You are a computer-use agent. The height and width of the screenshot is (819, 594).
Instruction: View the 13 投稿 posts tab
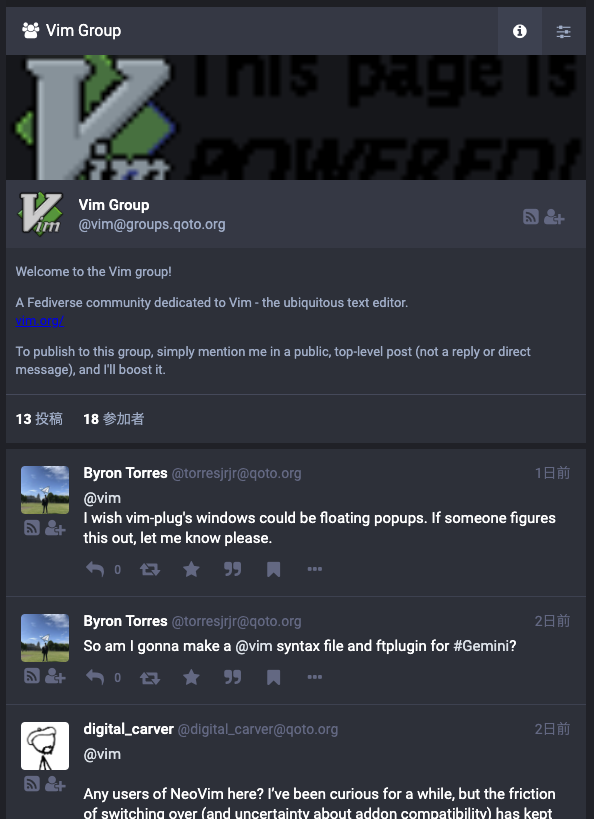(x=39, y=419)
